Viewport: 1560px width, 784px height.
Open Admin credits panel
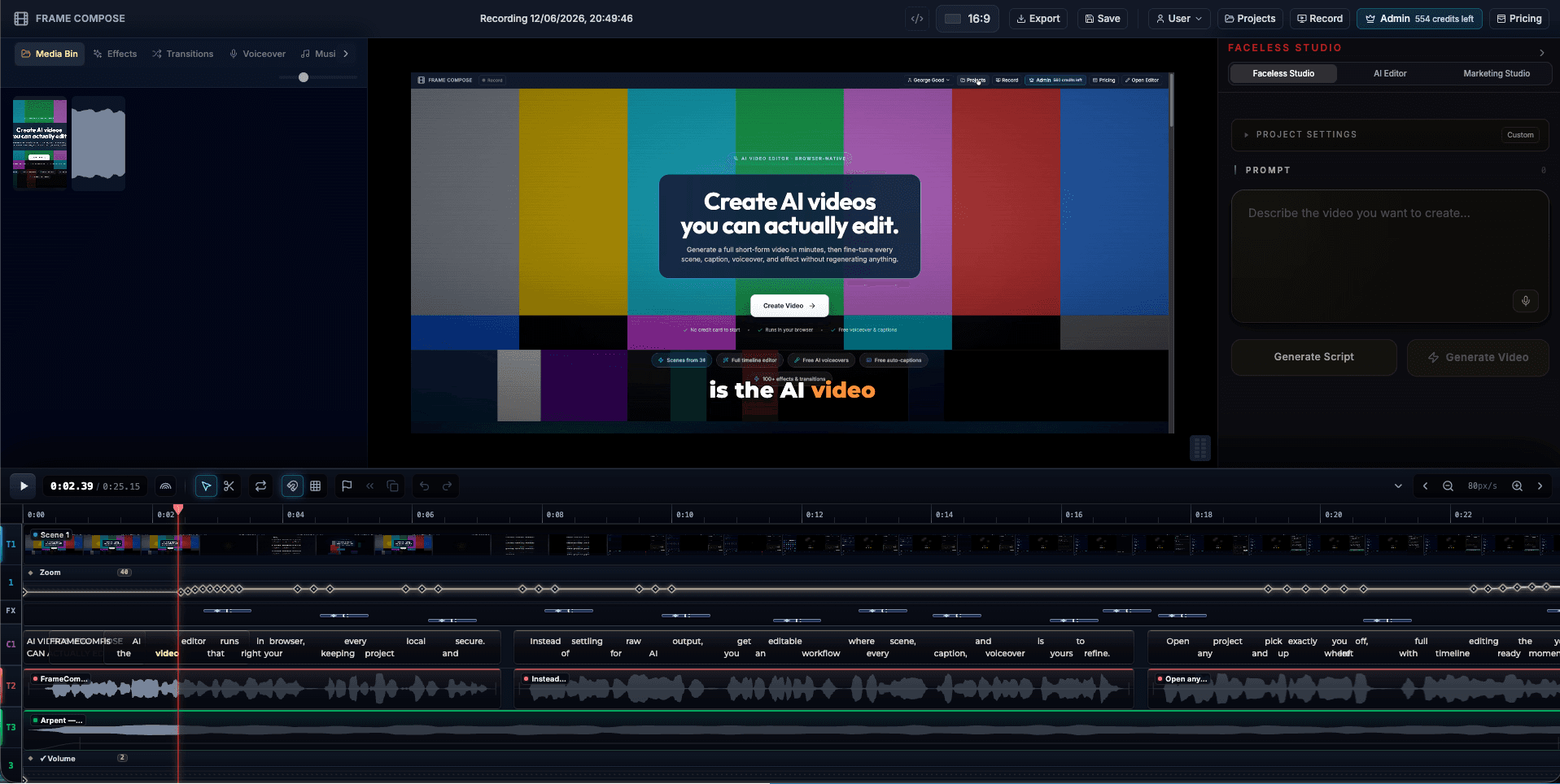[1419, 19]
